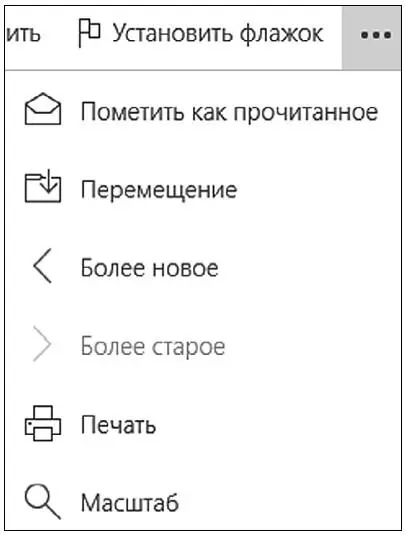Click the folder with arrow move icon

pyautogui.click(x=43, y=186)
